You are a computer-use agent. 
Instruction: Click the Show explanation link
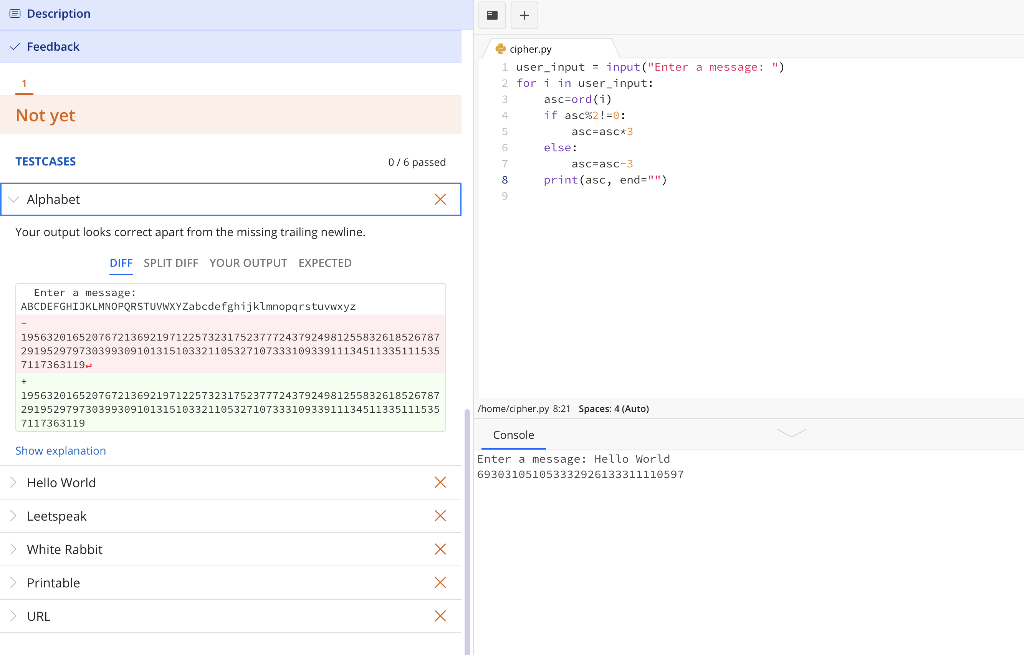tap(60, 451)
